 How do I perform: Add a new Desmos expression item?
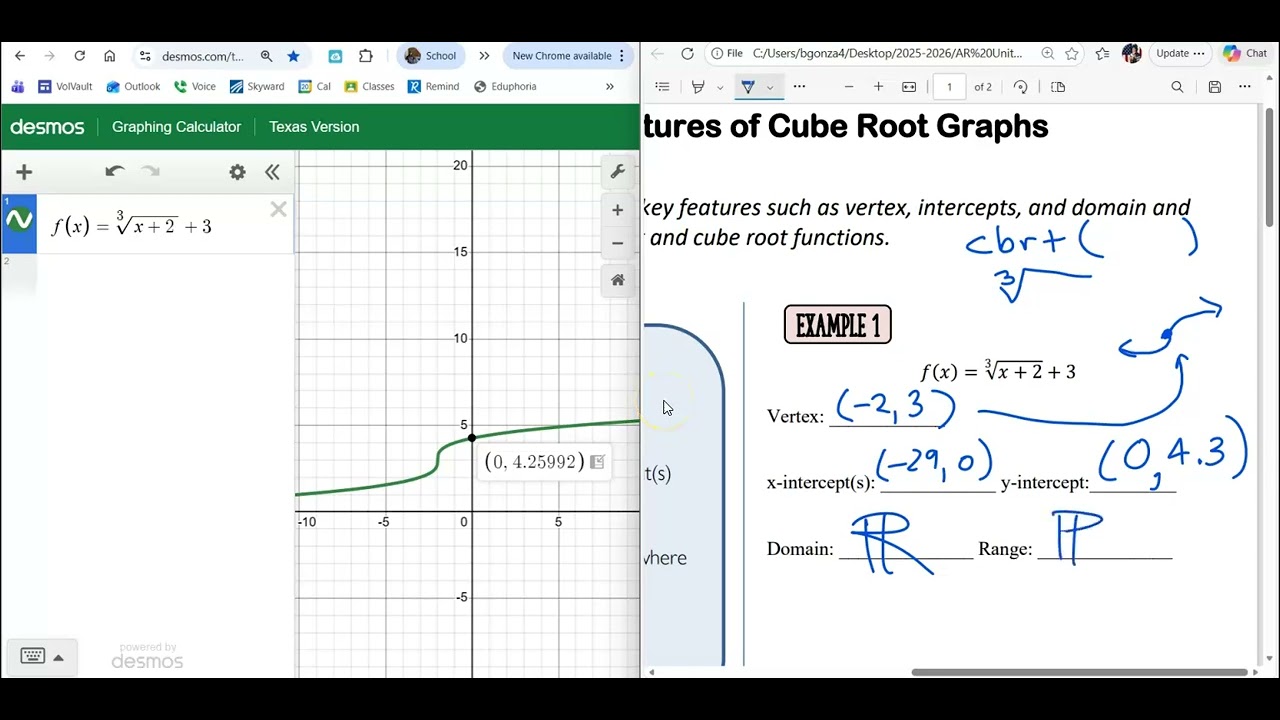pos(24,172)
